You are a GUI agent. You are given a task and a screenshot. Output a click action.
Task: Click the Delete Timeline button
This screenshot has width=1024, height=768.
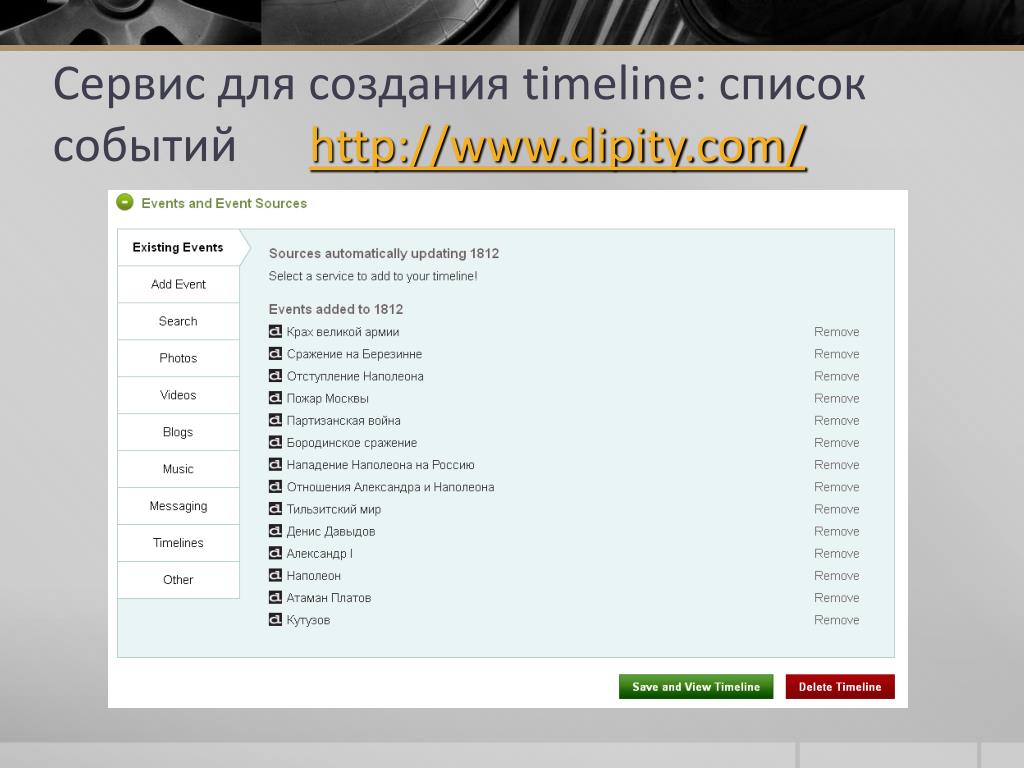[840, 686]
